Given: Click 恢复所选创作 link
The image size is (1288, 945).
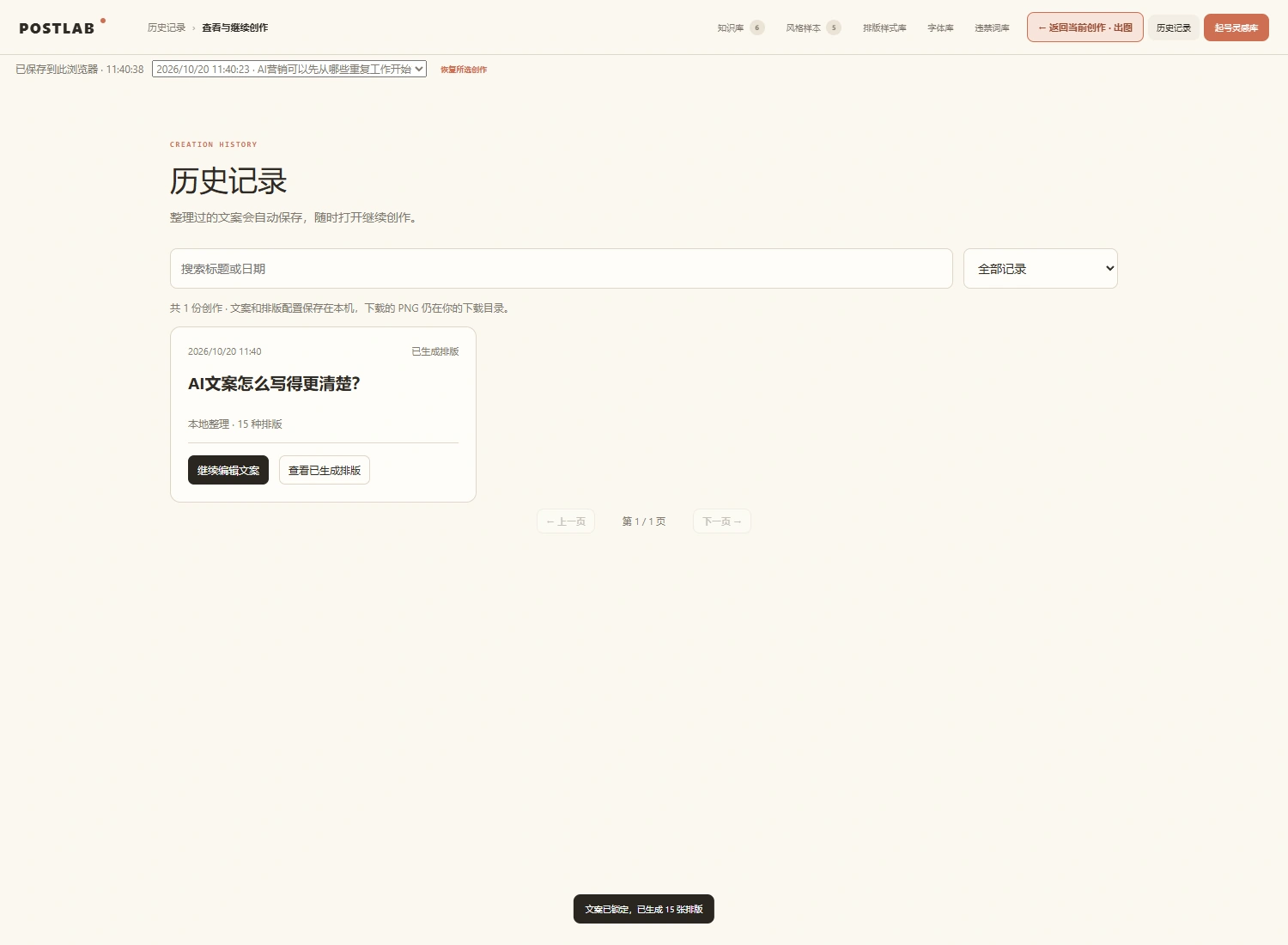Looking at the screenshot, I should pyautogui.click(x=464, y=70).
